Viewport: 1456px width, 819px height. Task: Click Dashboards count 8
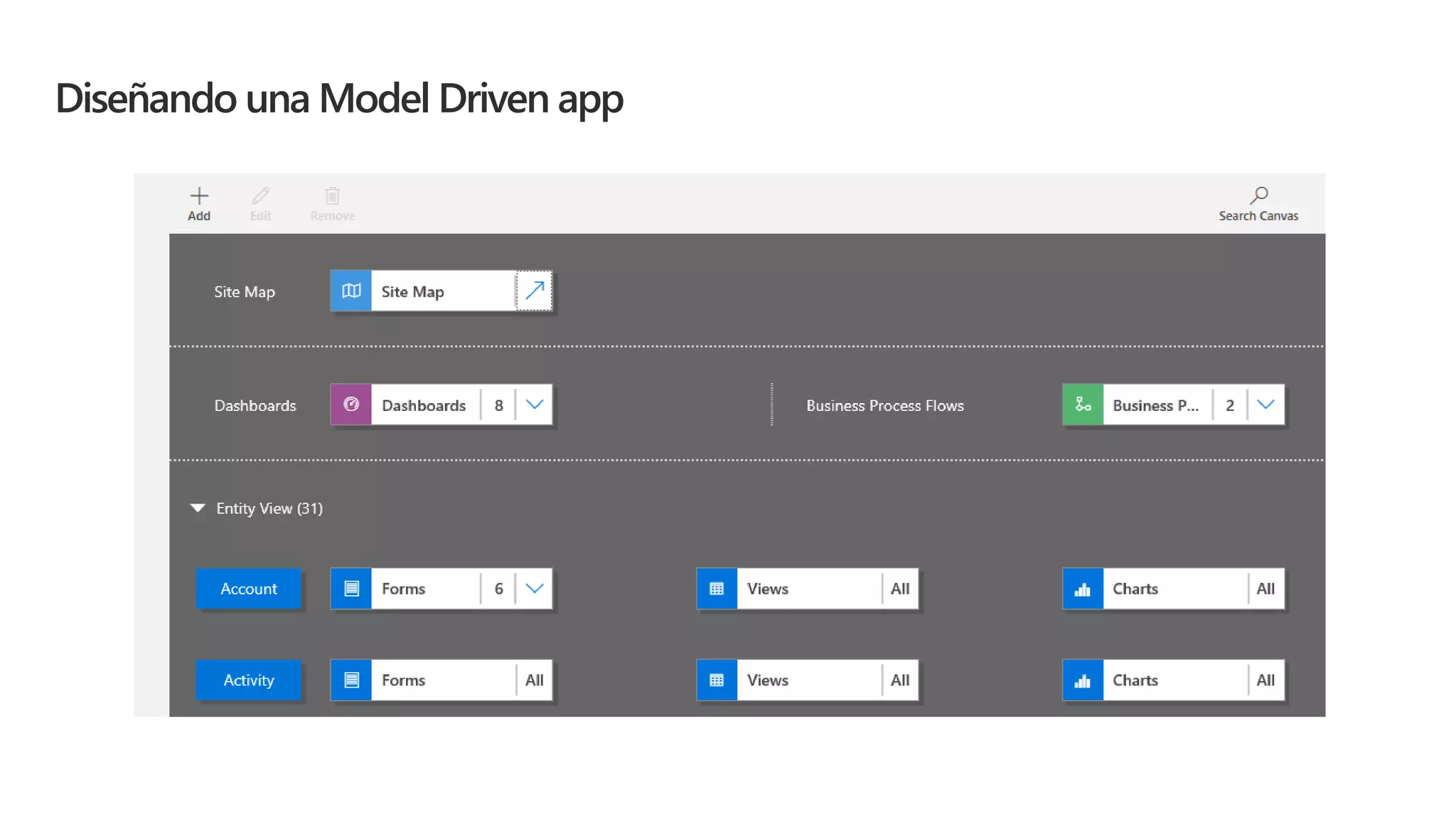click(498, 405)
